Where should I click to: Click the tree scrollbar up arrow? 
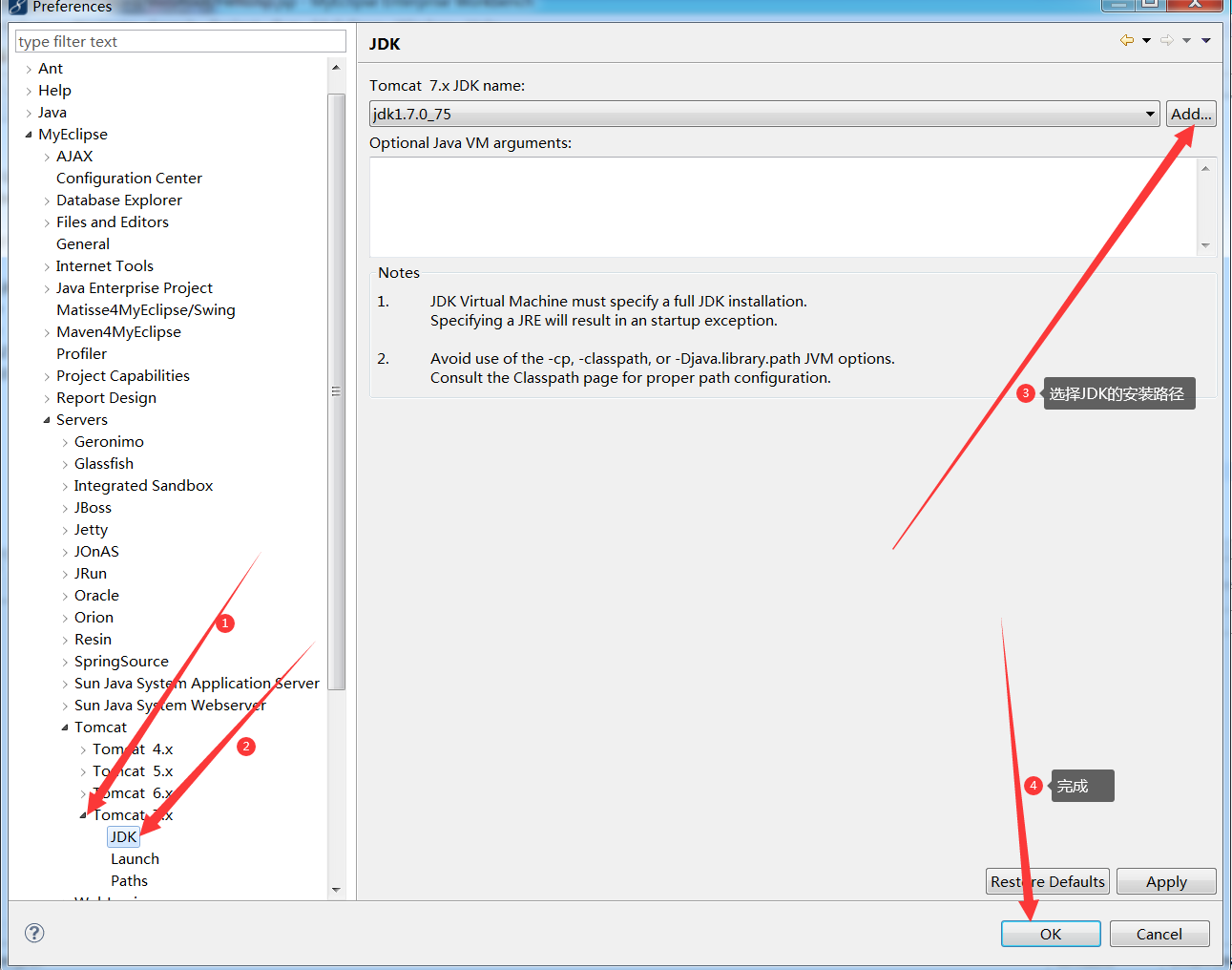point(336,68)
